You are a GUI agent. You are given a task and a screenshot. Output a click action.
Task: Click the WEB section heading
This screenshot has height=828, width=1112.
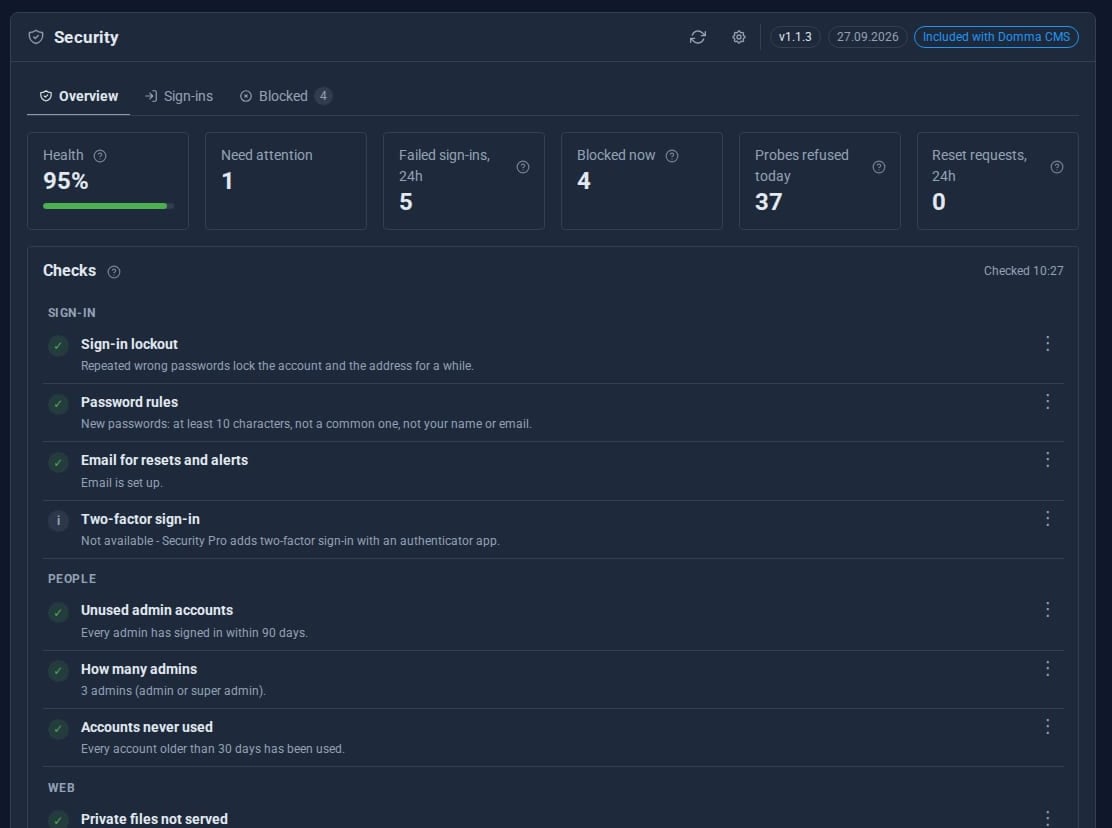[61, 788]
